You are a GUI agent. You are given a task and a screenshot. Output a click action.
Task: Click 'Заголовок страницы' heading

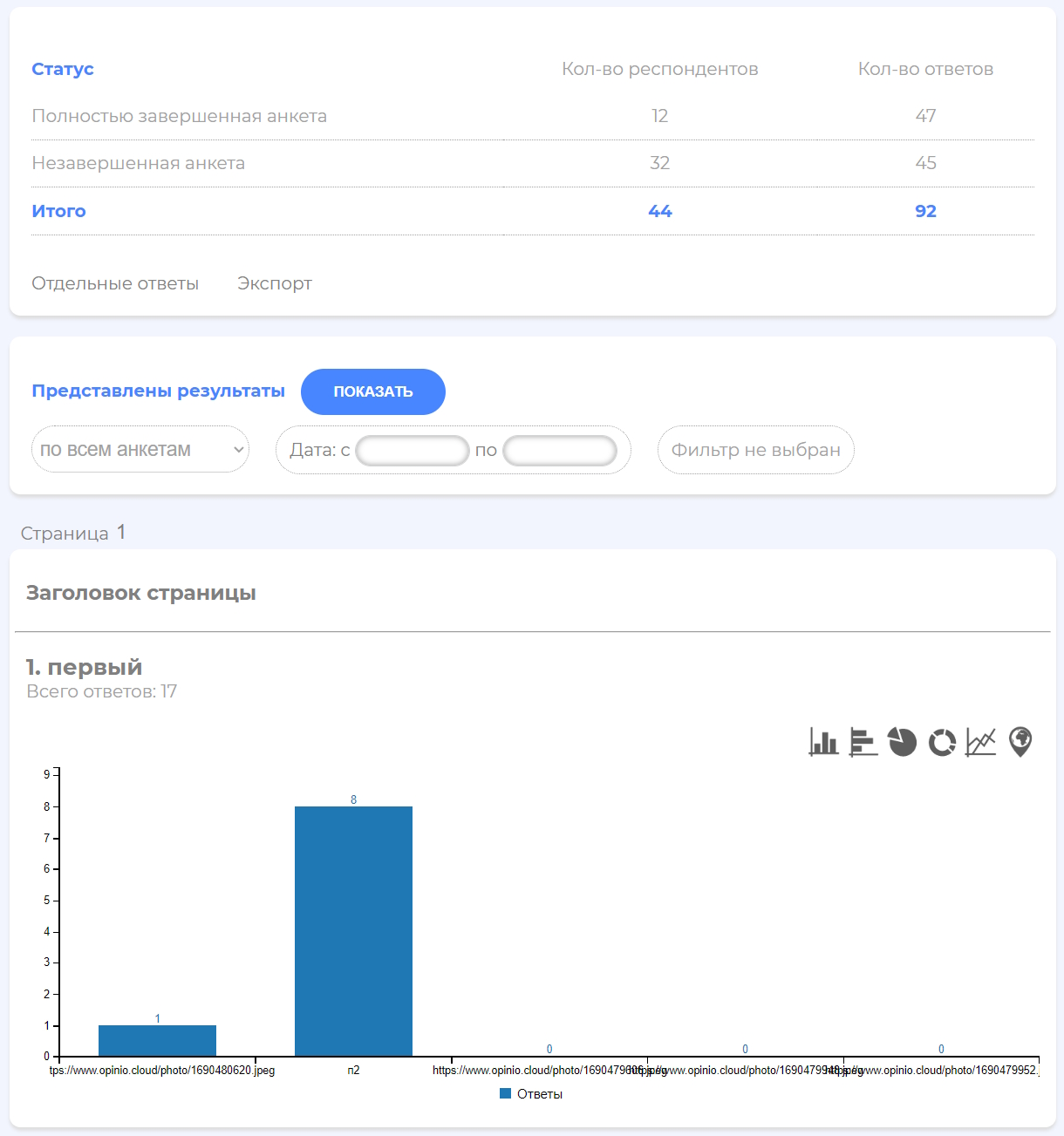pos(141,593)
